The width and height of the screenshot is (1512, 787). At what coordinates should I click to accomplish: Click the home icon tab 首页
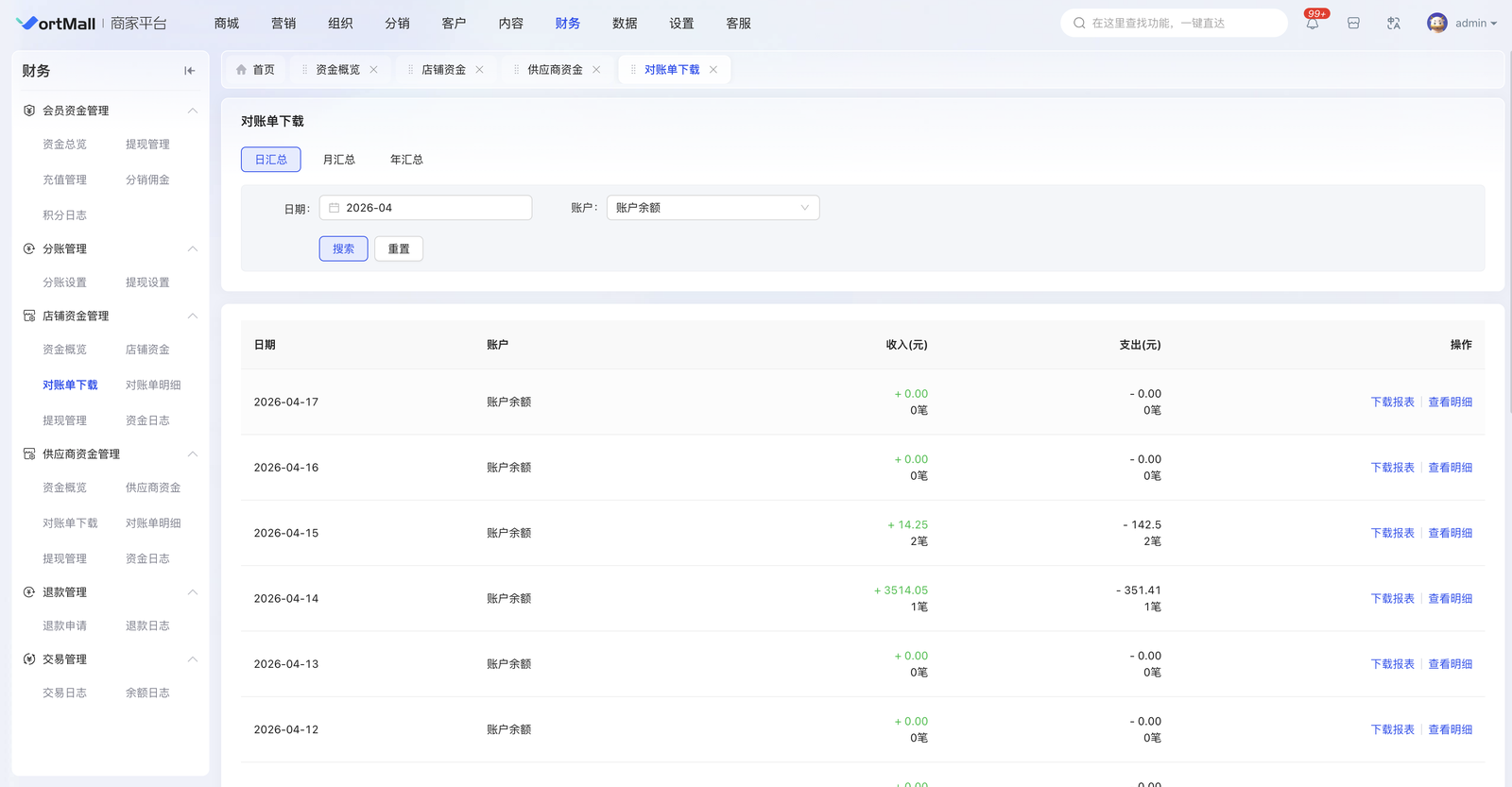[255, 70]
